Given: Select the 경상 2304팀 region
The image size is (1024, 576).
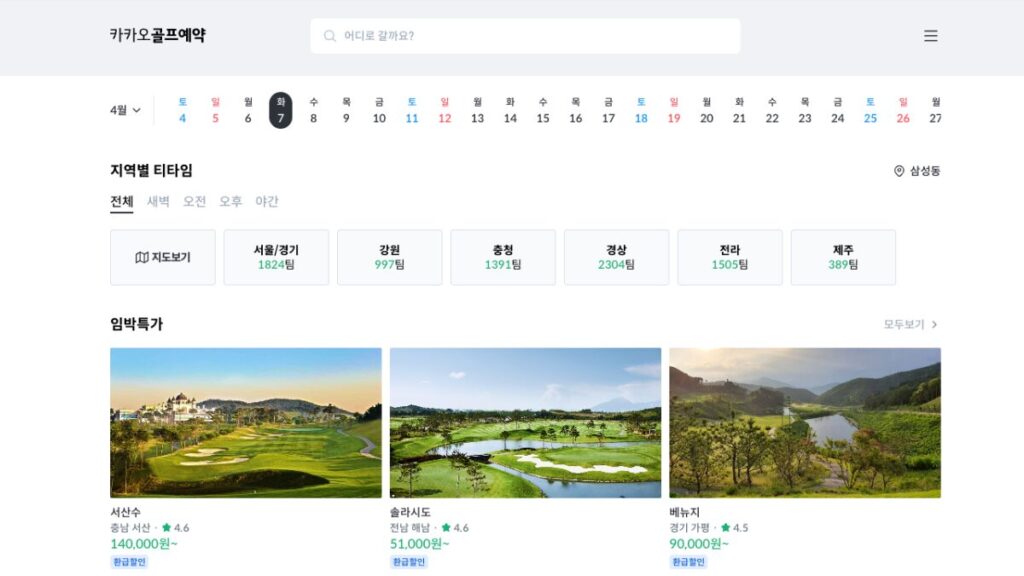Looking at the screenshot, I should pyautogui.click(x=616, y=257).
